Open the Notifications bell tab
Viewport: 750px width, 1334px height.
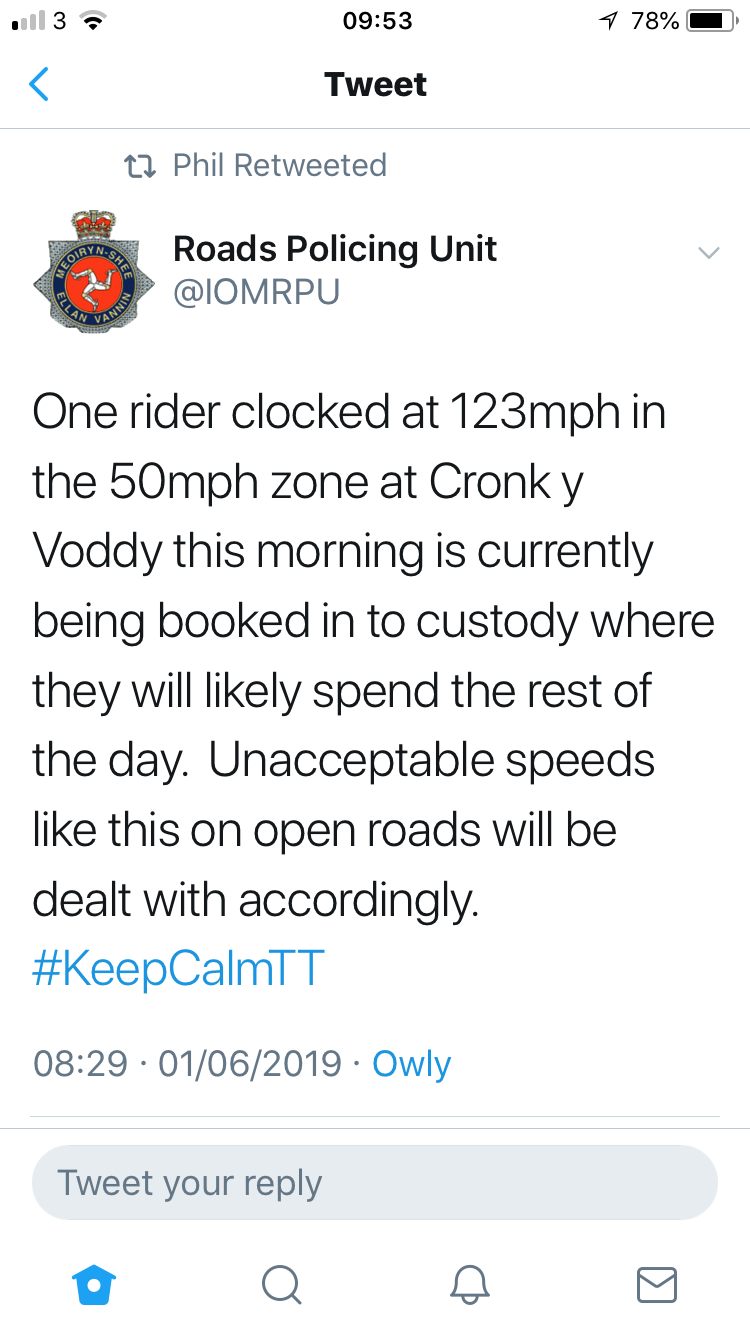[469, 1284]
